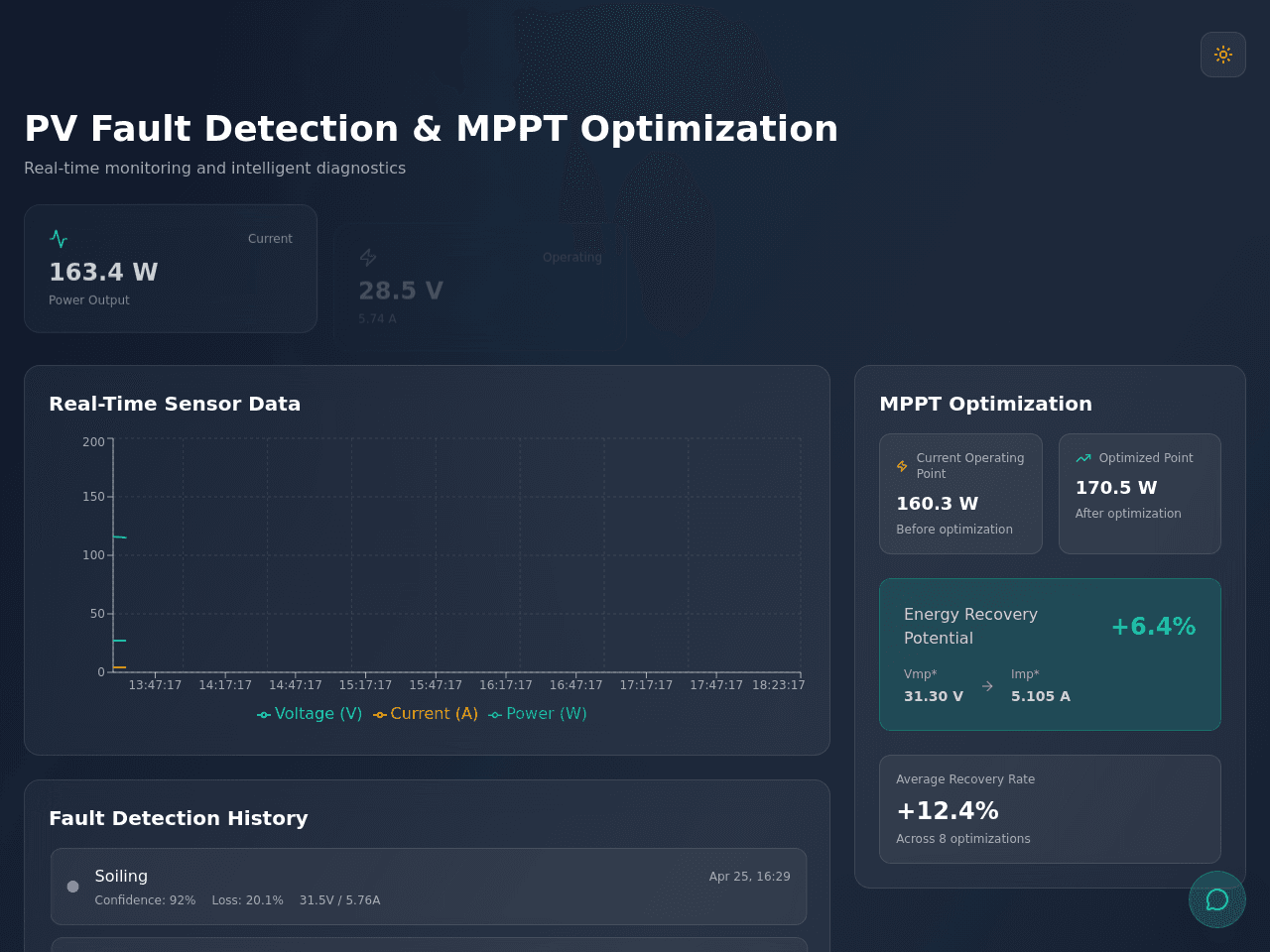Select the 28.5 V Operating card

coord(480,288)
